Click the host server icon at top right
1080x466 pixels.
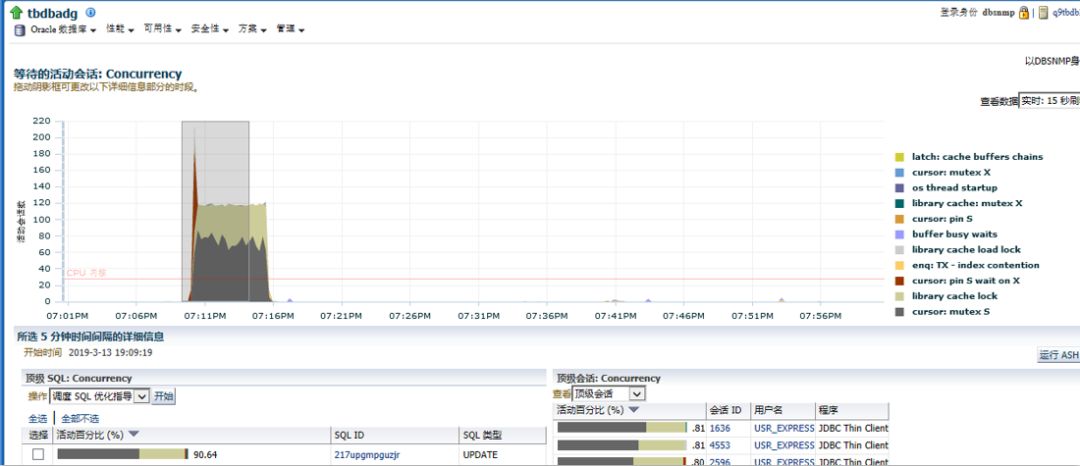[1043, 13]
